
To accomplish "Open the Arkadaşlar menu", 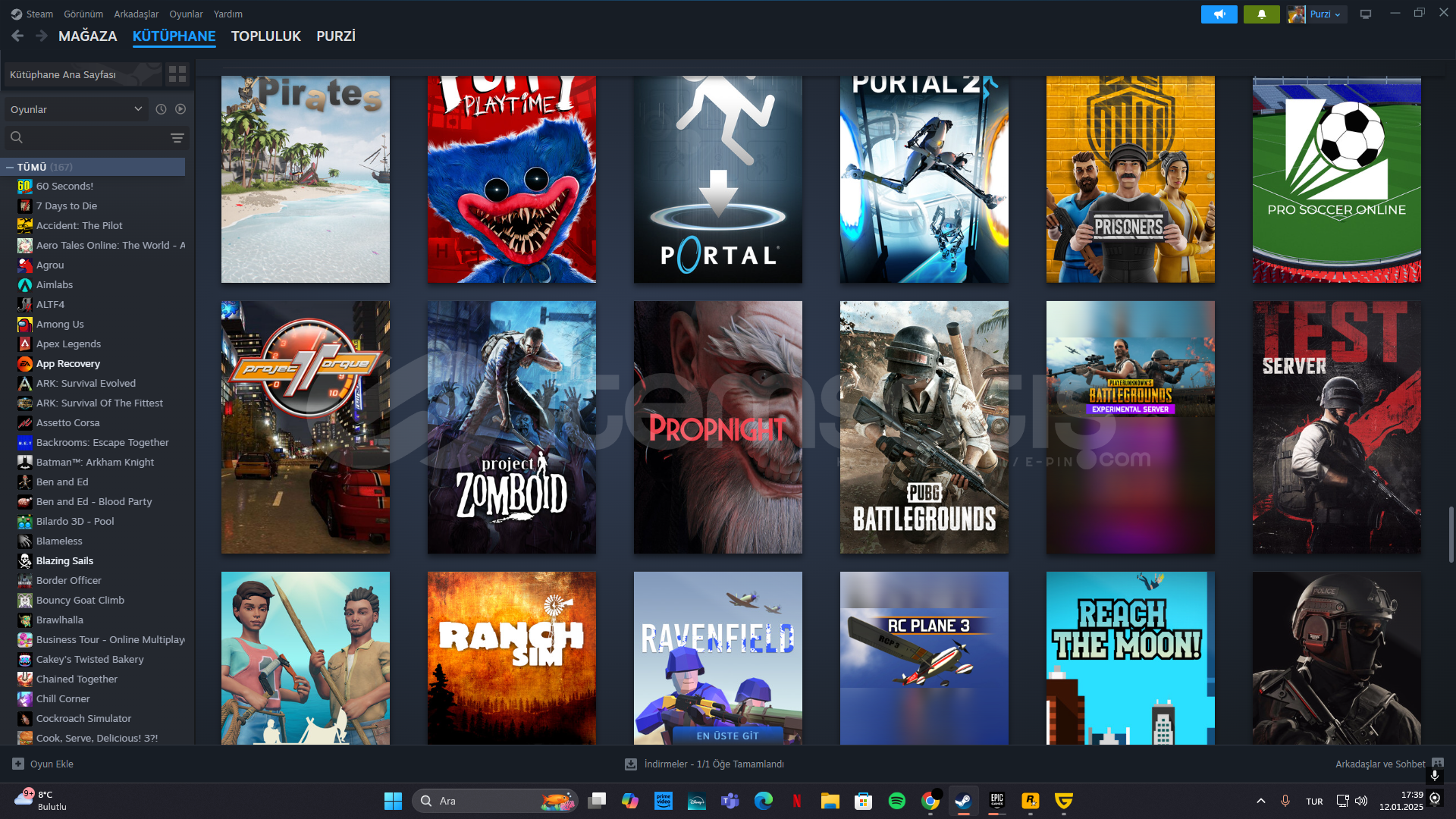I will pos(136,14).
